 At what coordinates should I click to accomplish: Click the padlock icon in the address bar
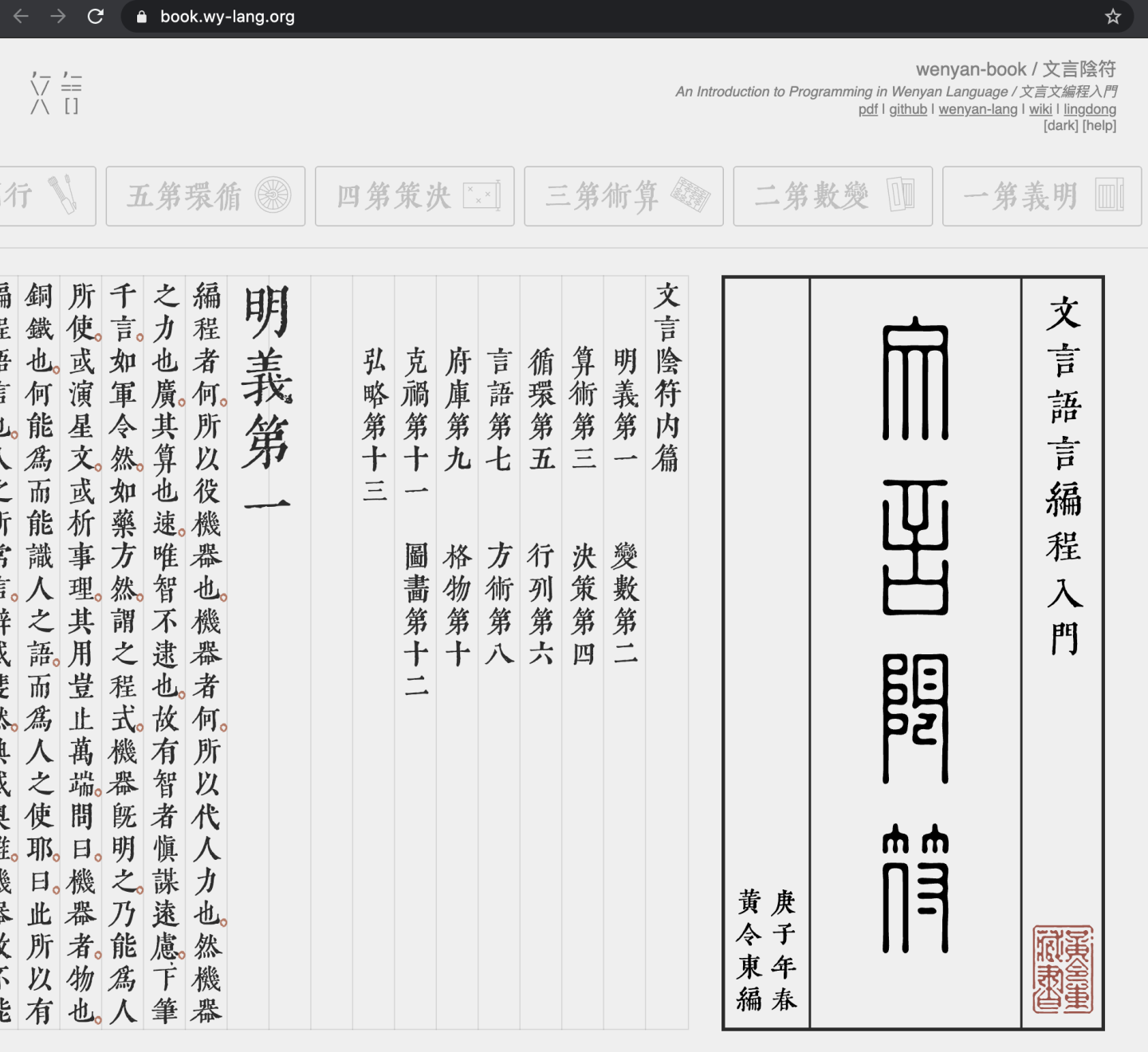(142, 17)
